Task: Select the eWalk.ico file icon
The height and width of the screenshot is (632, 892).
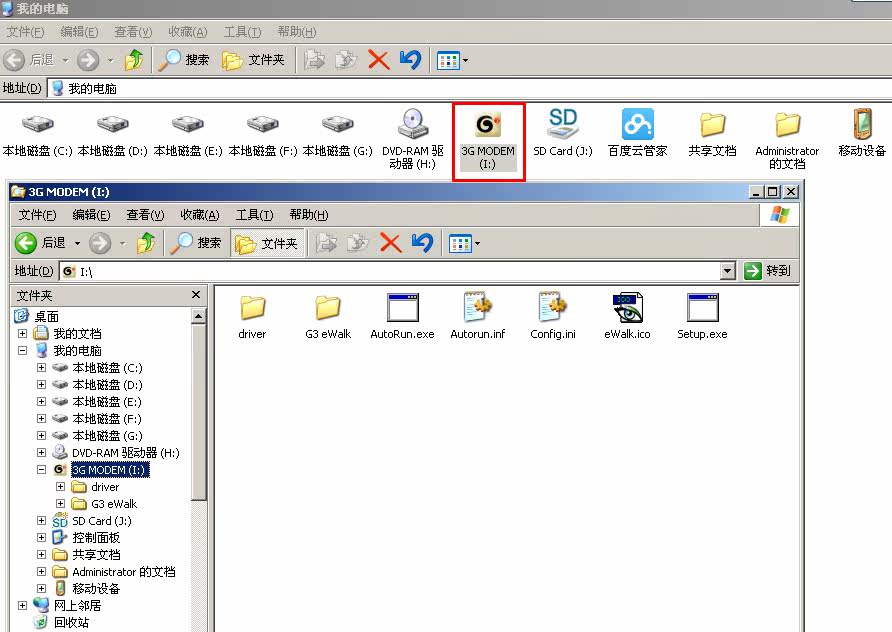Action: (x=627, y=309)
